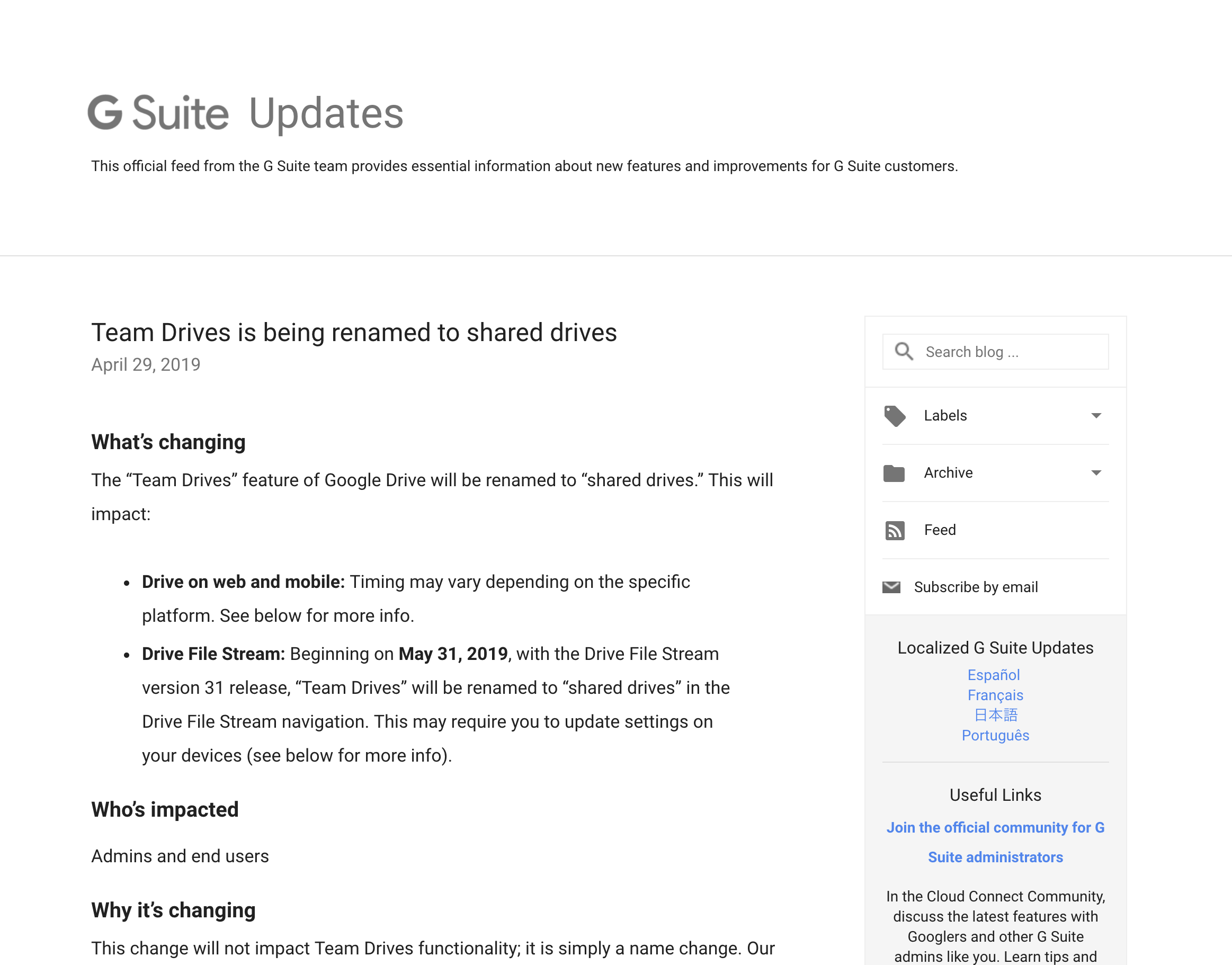Open the Team Drives renamed article title
The image size is (1232, 965).
(x=354, y=332)
